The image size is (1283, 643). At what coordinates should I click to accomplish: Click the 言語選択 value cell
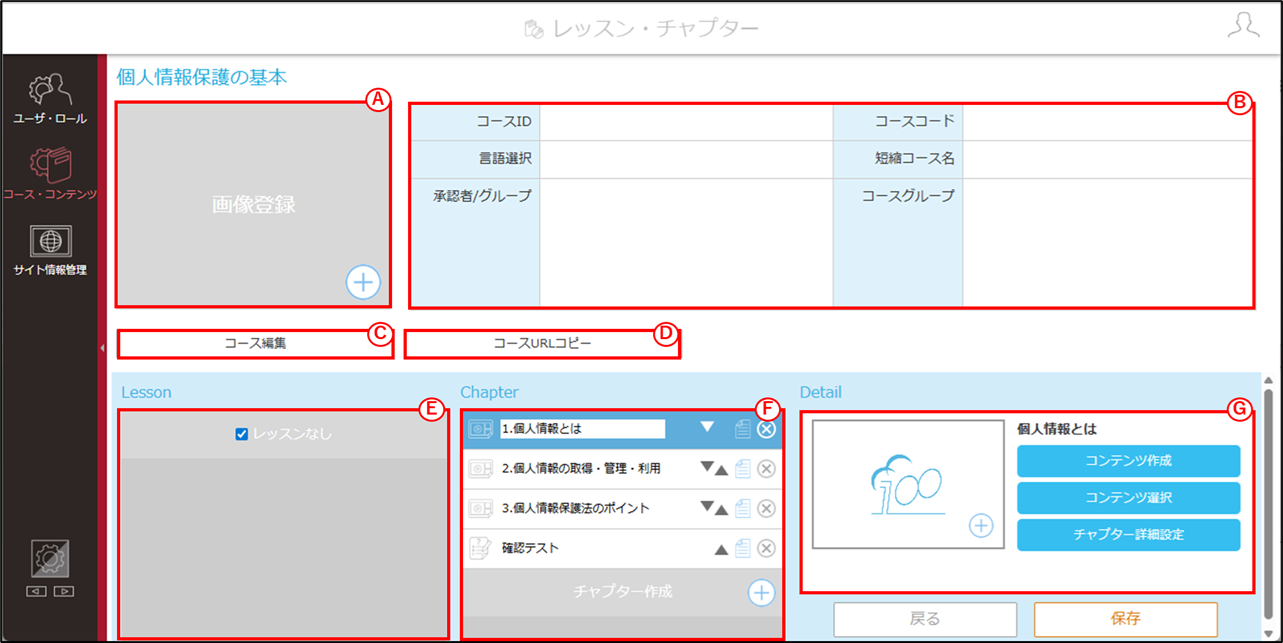686,158
